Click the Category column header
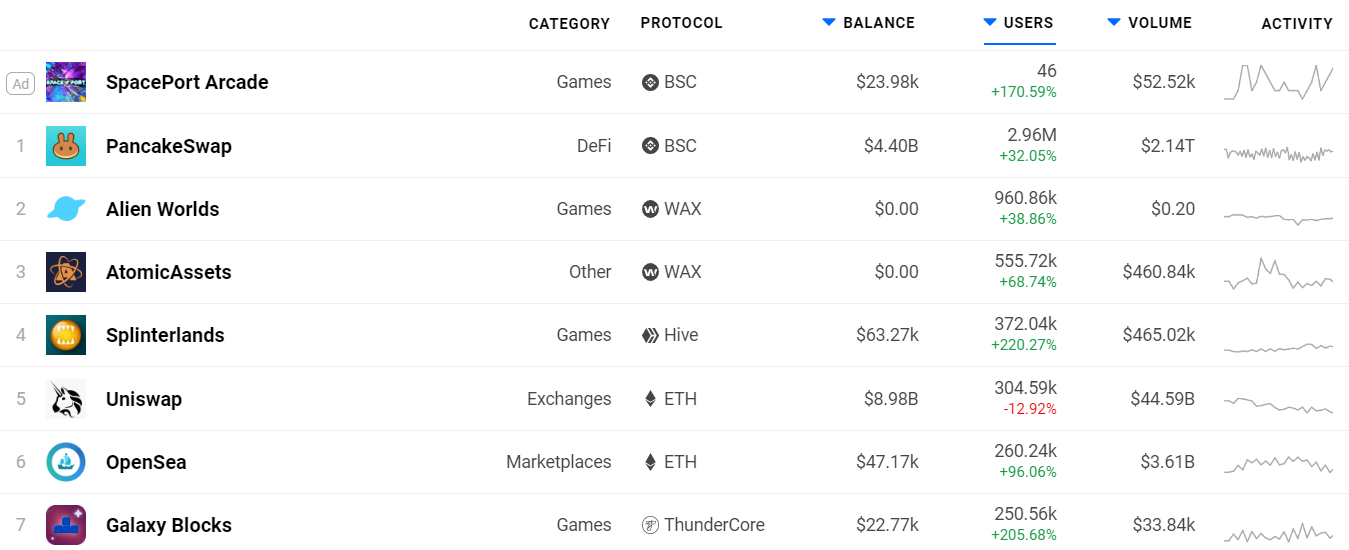Screen dimensions: 1349x550 (569, 24)
